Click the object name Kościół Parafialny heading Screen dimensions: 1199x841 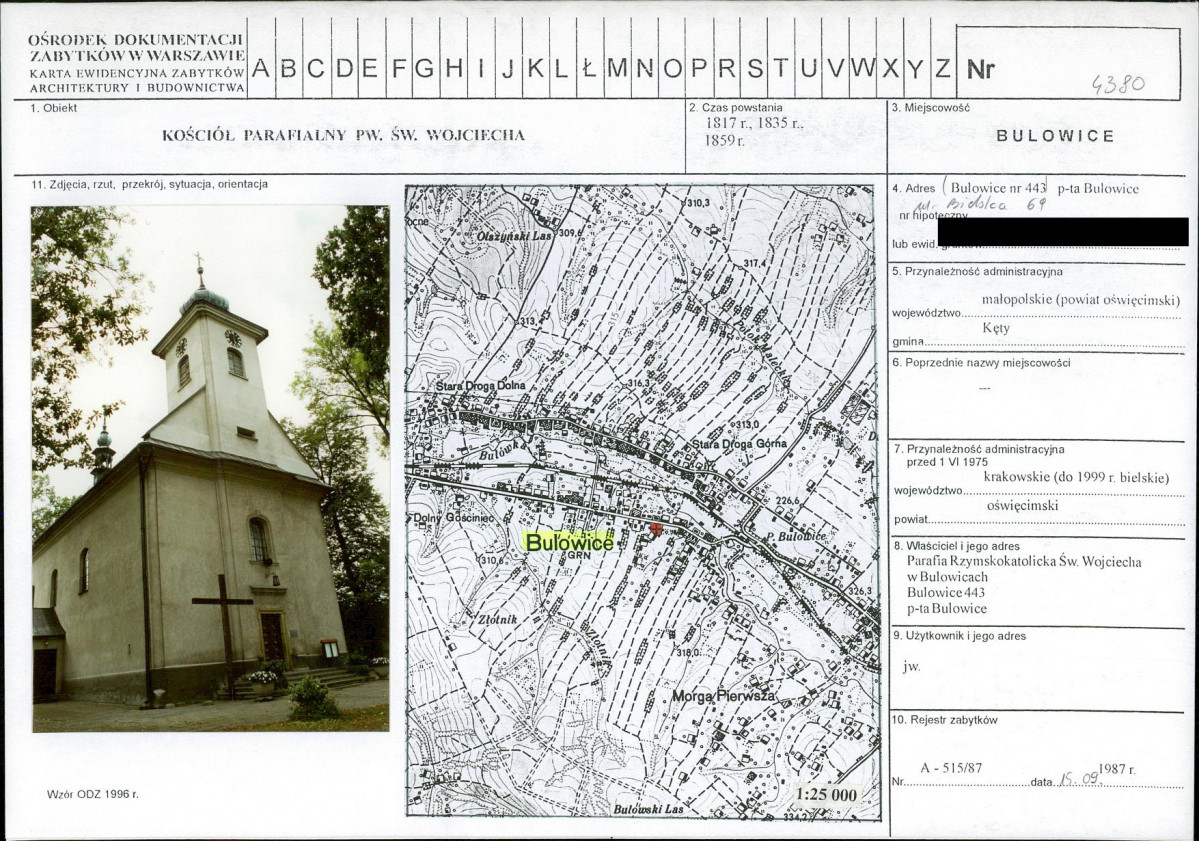click(x=343, y=135)
